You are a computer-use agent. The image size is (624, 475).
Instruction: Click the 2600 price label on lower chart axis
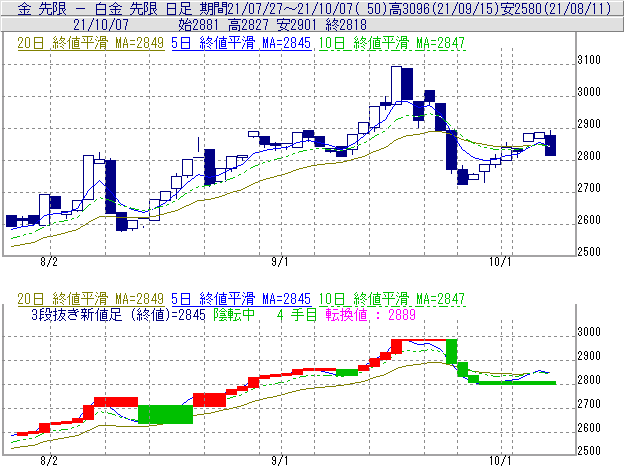point(589,428)
